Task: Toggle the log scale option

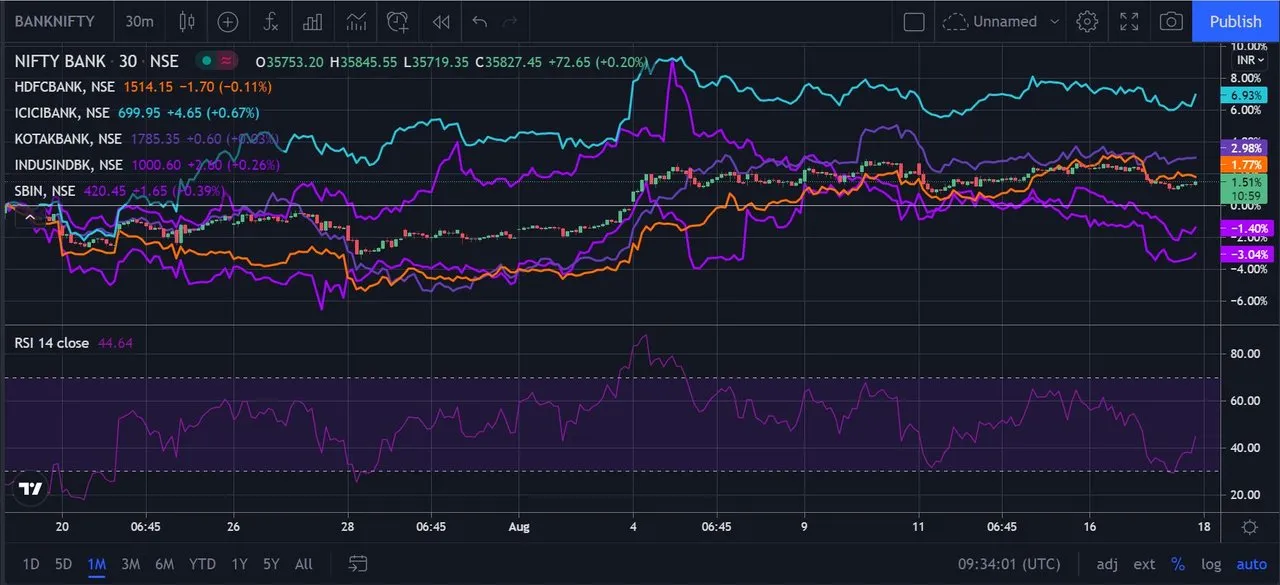Action: 1211,564
